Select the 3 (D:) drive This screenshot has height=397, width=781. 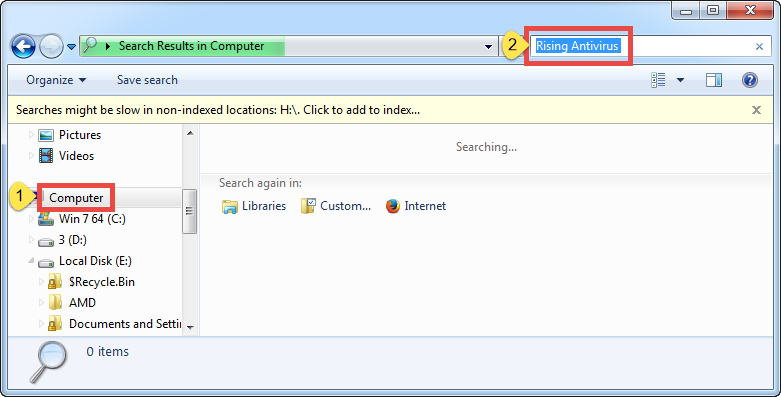click(73, 240)
